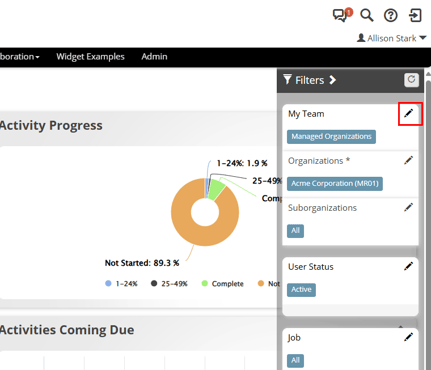
Task: Click the reset filters refresh icon
Action: click(x=411, y=80)
